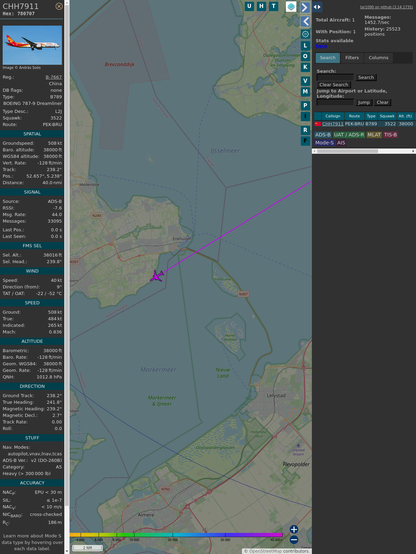Click the 'Image © András Soós' credit
This screenshot has height=554, width=416.
[22, 67]
